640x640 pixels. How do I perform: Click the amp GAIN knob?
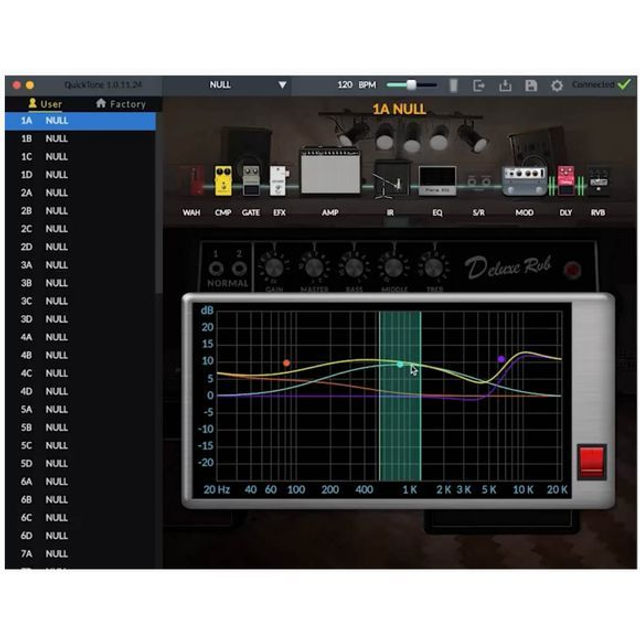[x=274, y=268]
